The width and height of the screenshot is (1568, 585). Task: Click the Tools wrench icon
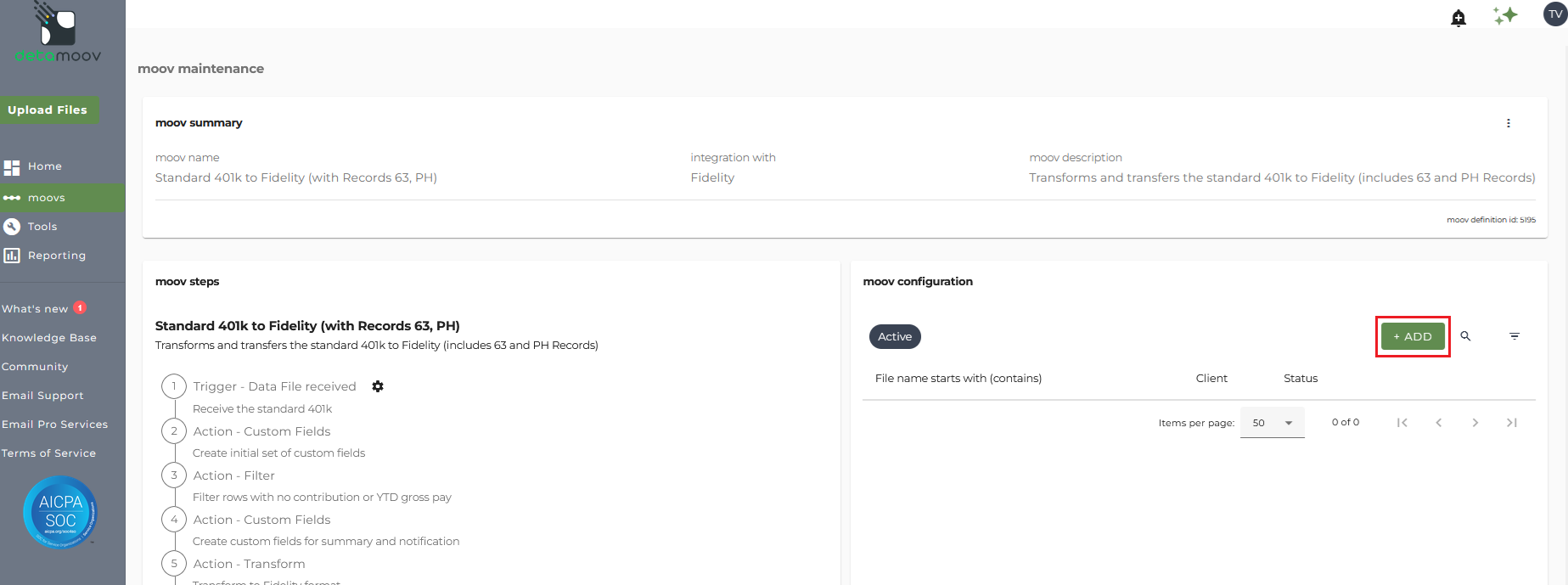pos(12,227)
